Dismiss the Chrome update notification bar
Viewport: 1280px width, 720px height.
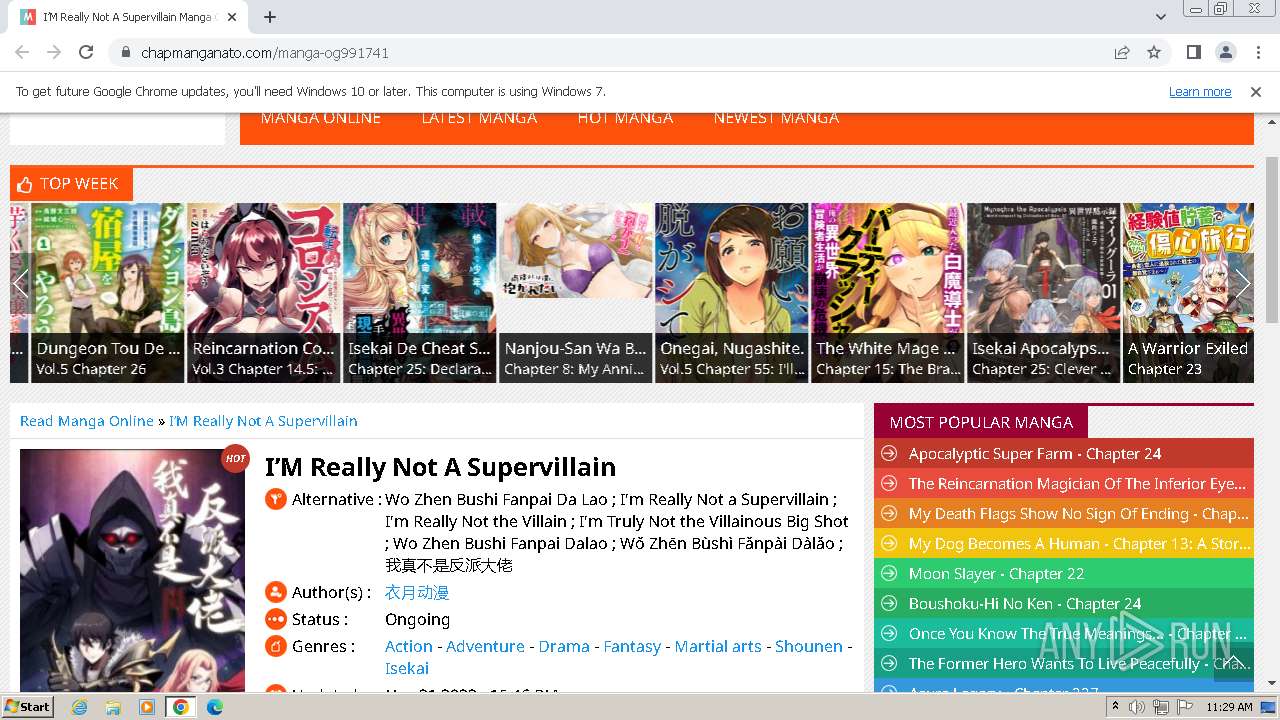[1256, 91]
